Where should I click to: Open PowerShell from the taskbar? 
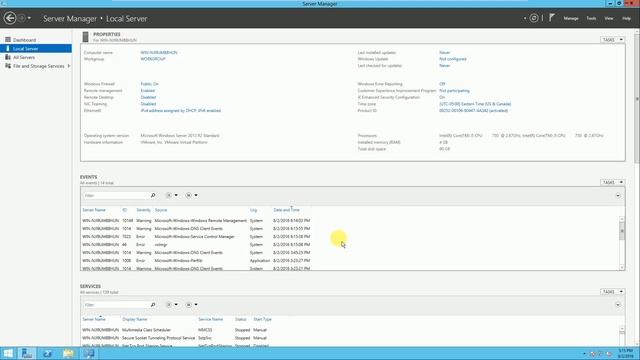(47, 353)
